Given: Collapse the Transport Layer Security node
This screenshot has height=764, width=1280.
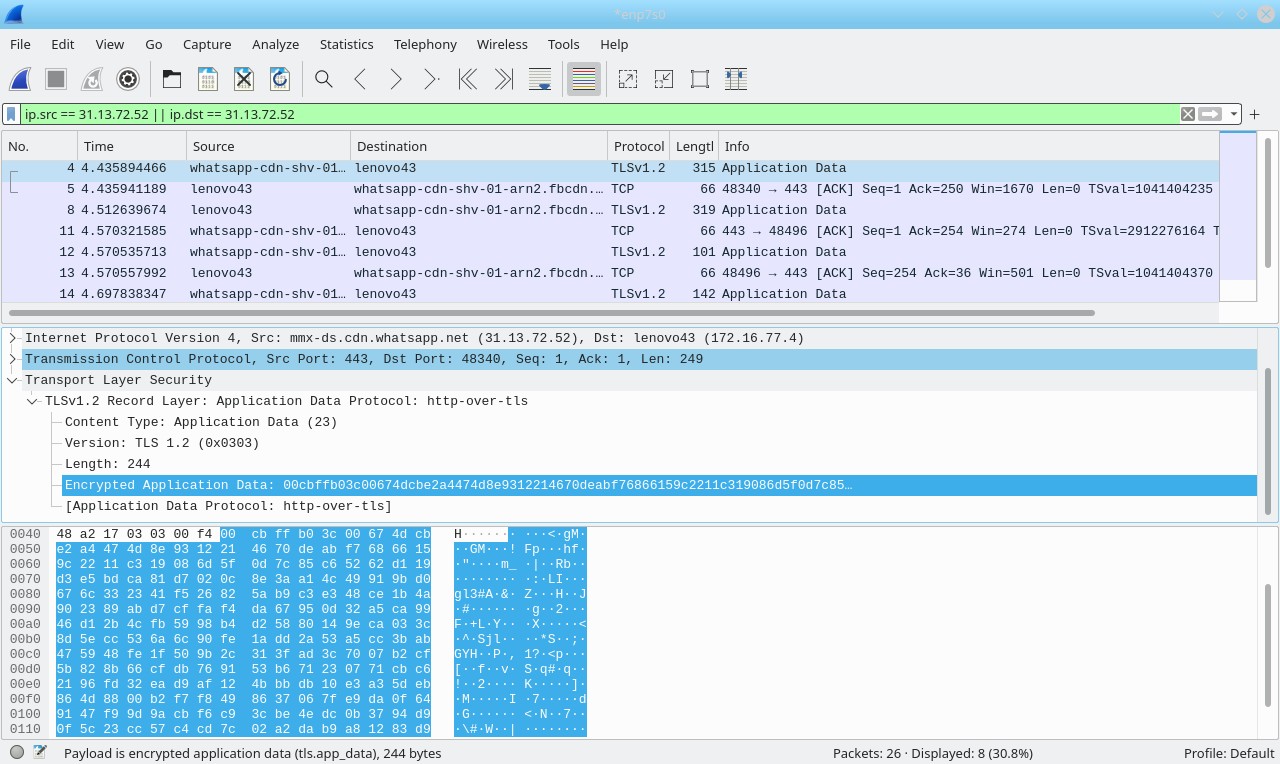Looking at the screenshot, I should (13, 380).
